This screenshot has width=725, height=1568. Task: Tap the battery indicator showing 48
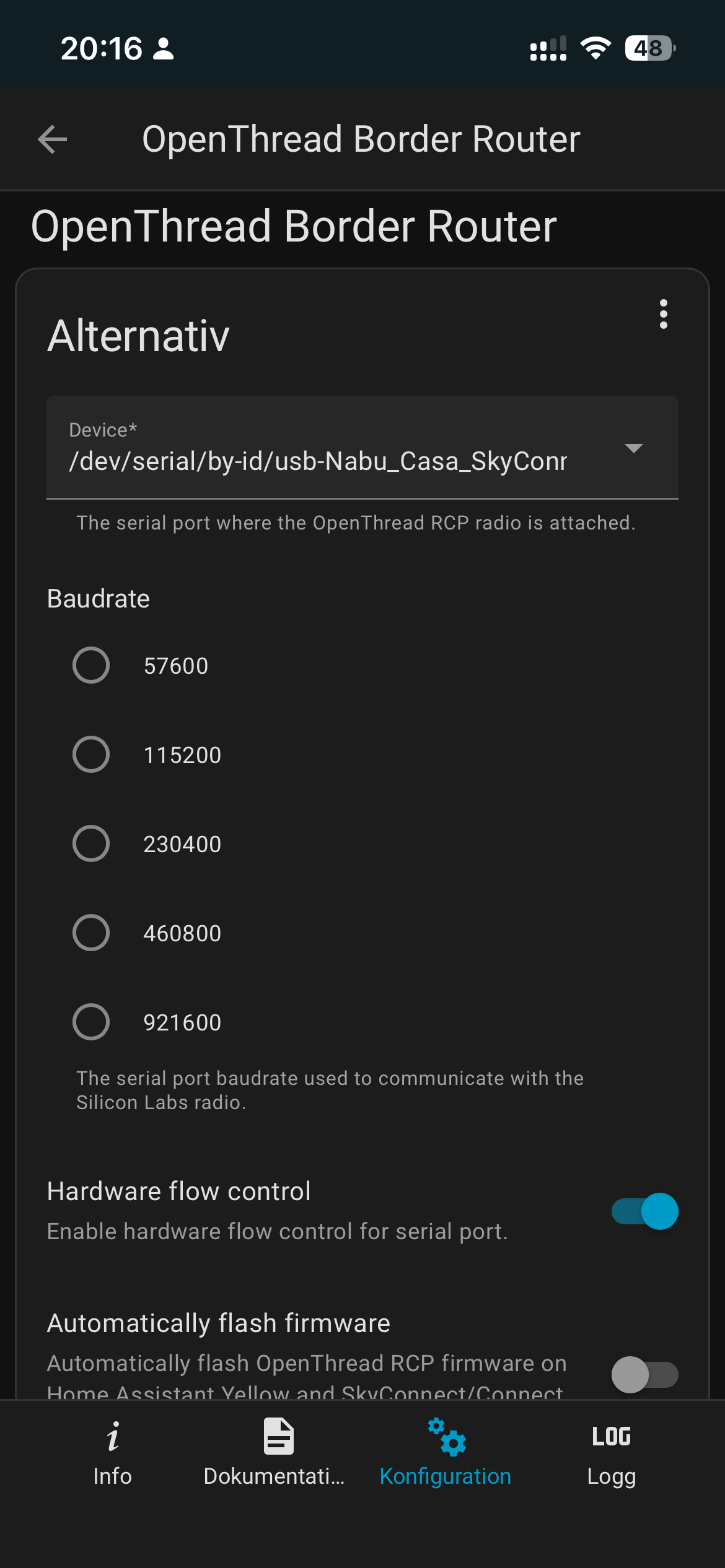tap(649, 48)
